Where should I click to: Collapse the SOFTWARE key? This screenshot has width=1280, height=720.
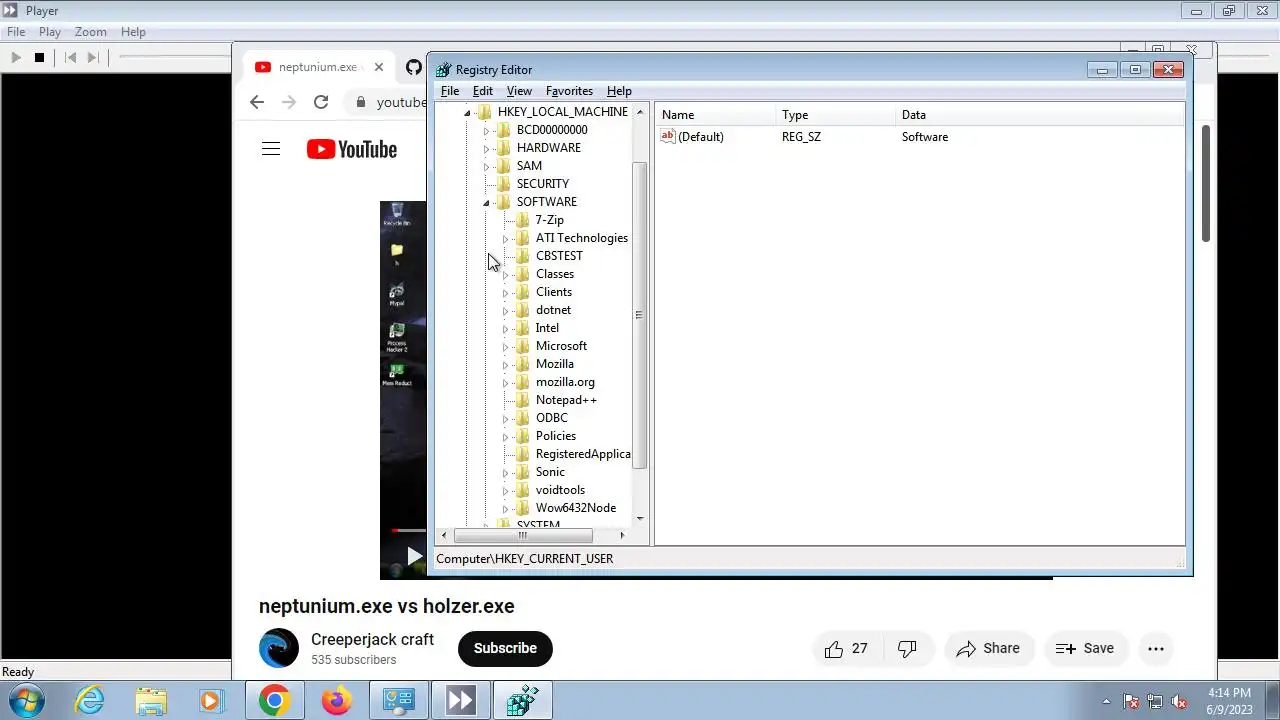(x=486, y=202)
